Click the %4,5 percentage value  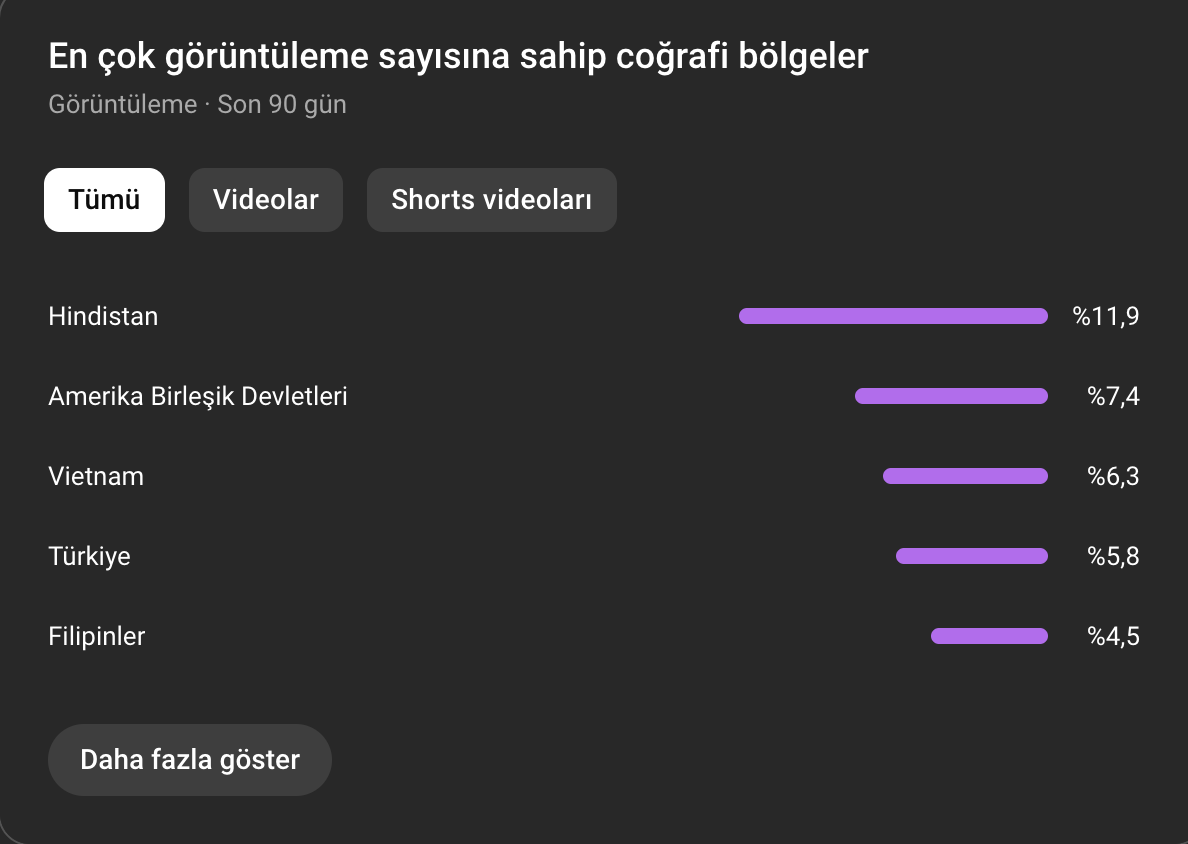click(x=1113, y=636)
